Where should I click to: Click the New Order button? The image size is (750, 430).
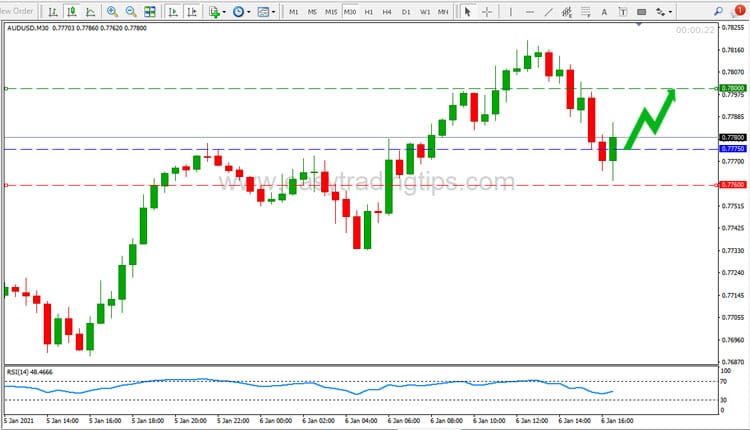17,11
